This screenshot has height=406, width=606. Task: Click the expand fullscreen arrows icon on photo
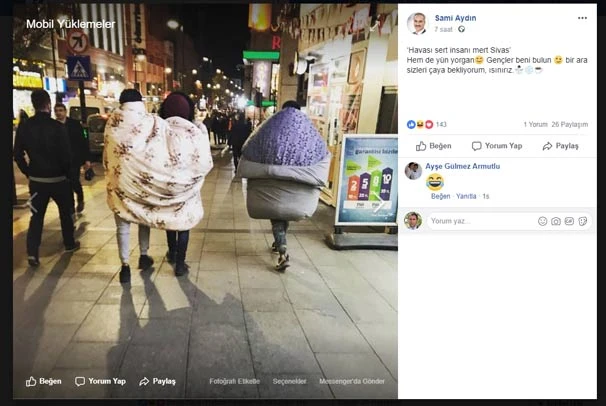(x=374, y=26)
